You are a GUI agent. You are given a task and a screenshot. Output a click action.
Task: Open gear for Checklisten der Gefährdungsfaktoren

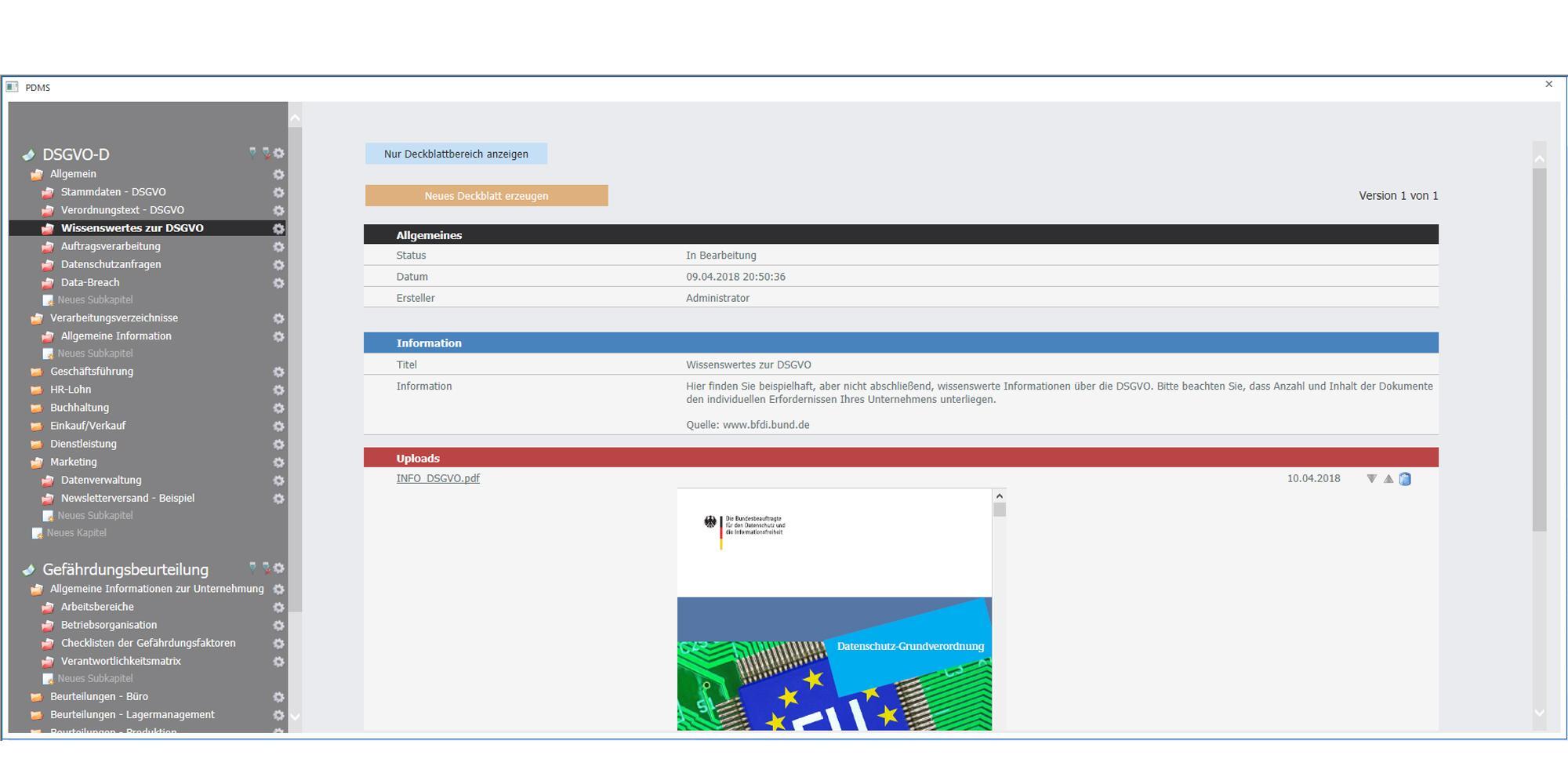278,643
